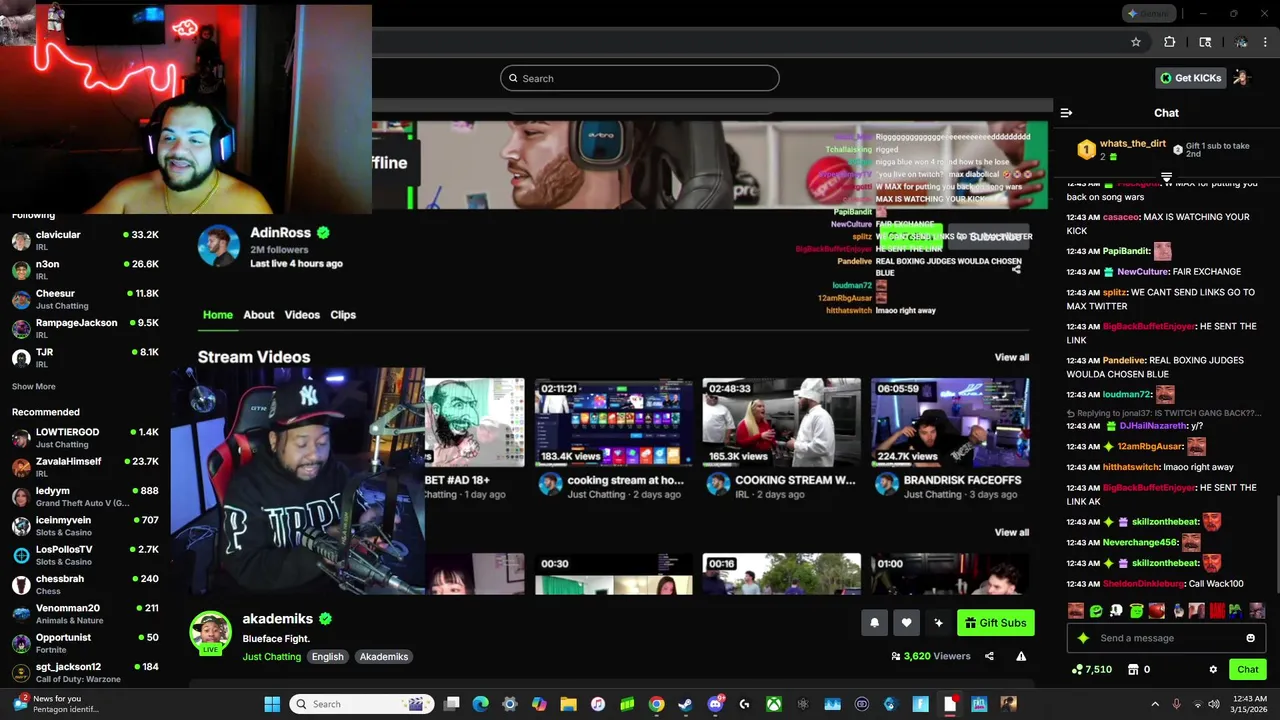Screen dimensions: 1280x720
Task: Click the verified badge next to AdinRoss
Action: pos(323,232)
